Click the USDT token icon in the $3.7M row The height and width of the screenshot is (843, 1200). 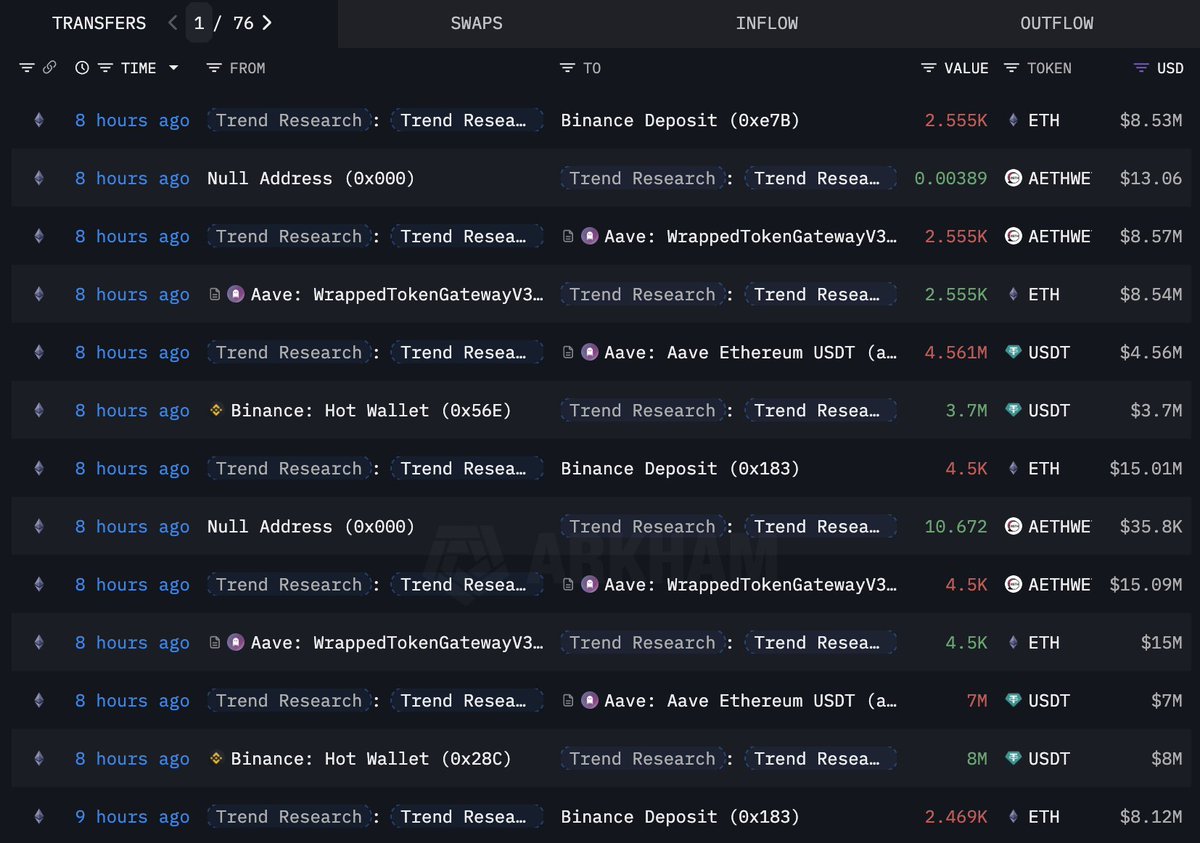click(1013, 410)
